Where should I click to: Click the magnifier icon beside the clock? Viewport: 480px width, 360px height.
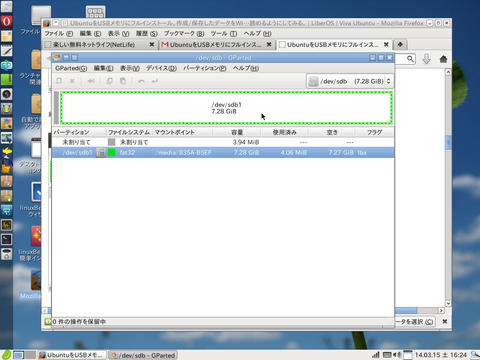click(x=475, y=355)
